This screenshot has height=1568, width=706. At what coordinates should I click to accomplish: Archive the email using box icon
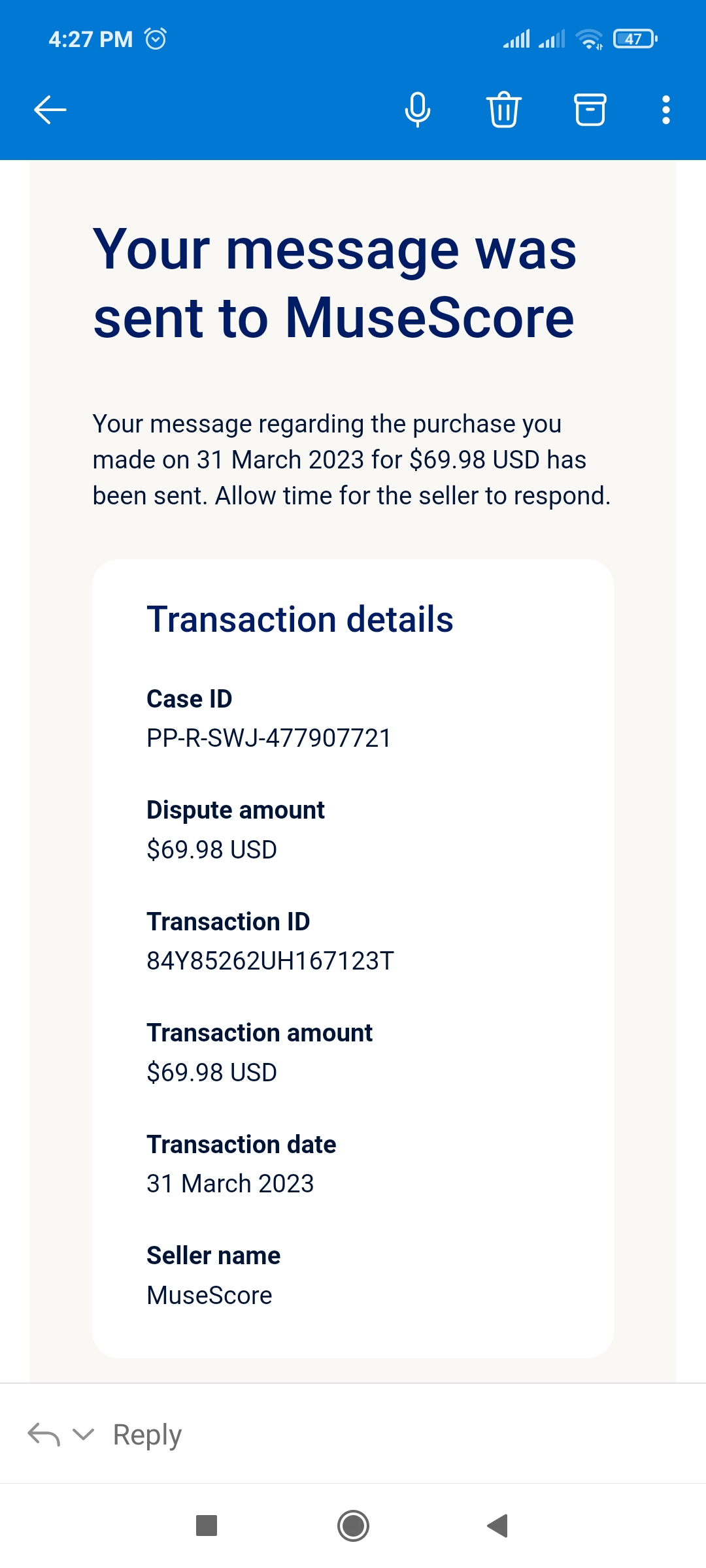[590, 110]
